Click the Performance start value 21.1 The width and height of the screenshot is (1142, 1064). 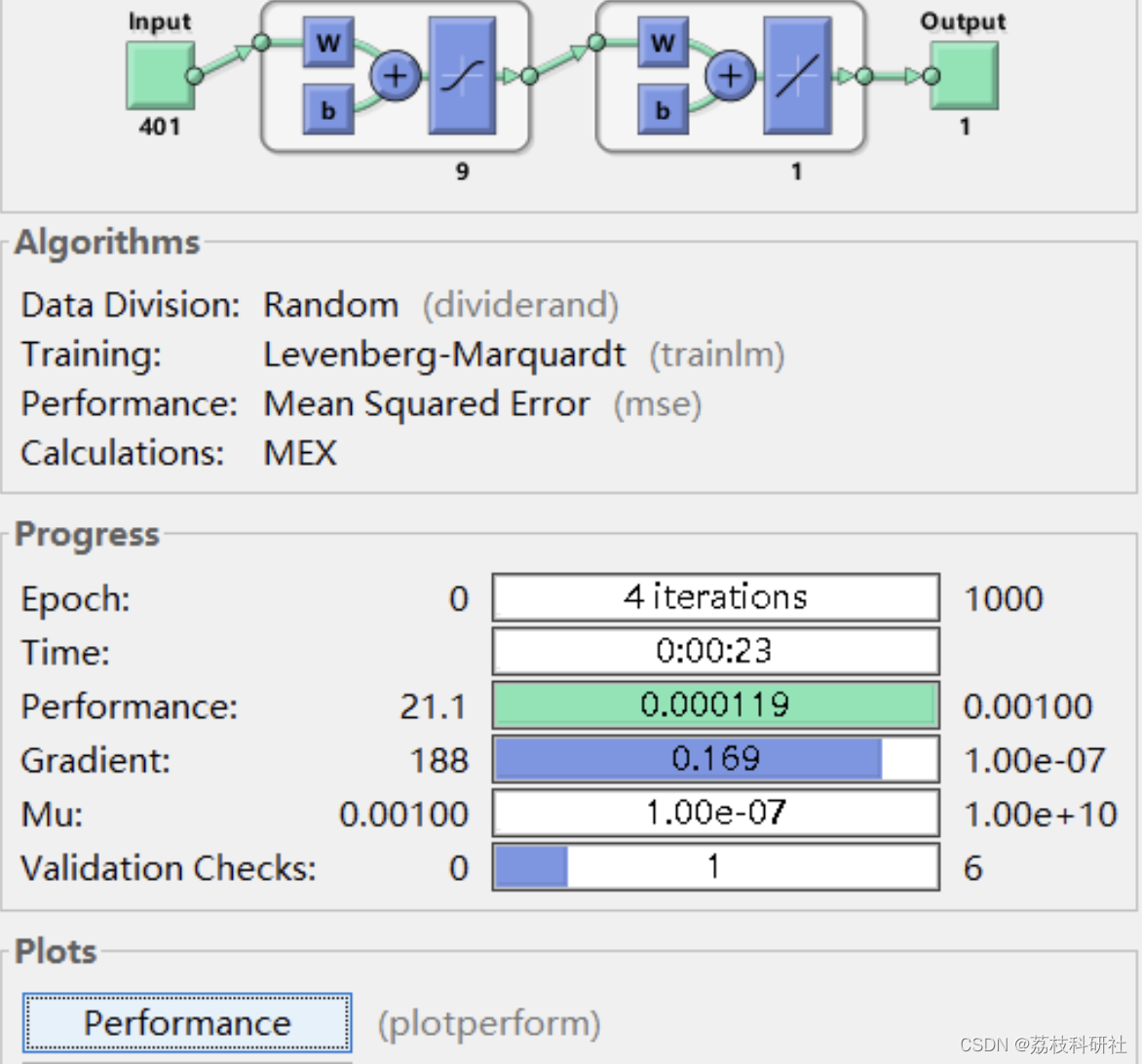(x=434, y=706)
